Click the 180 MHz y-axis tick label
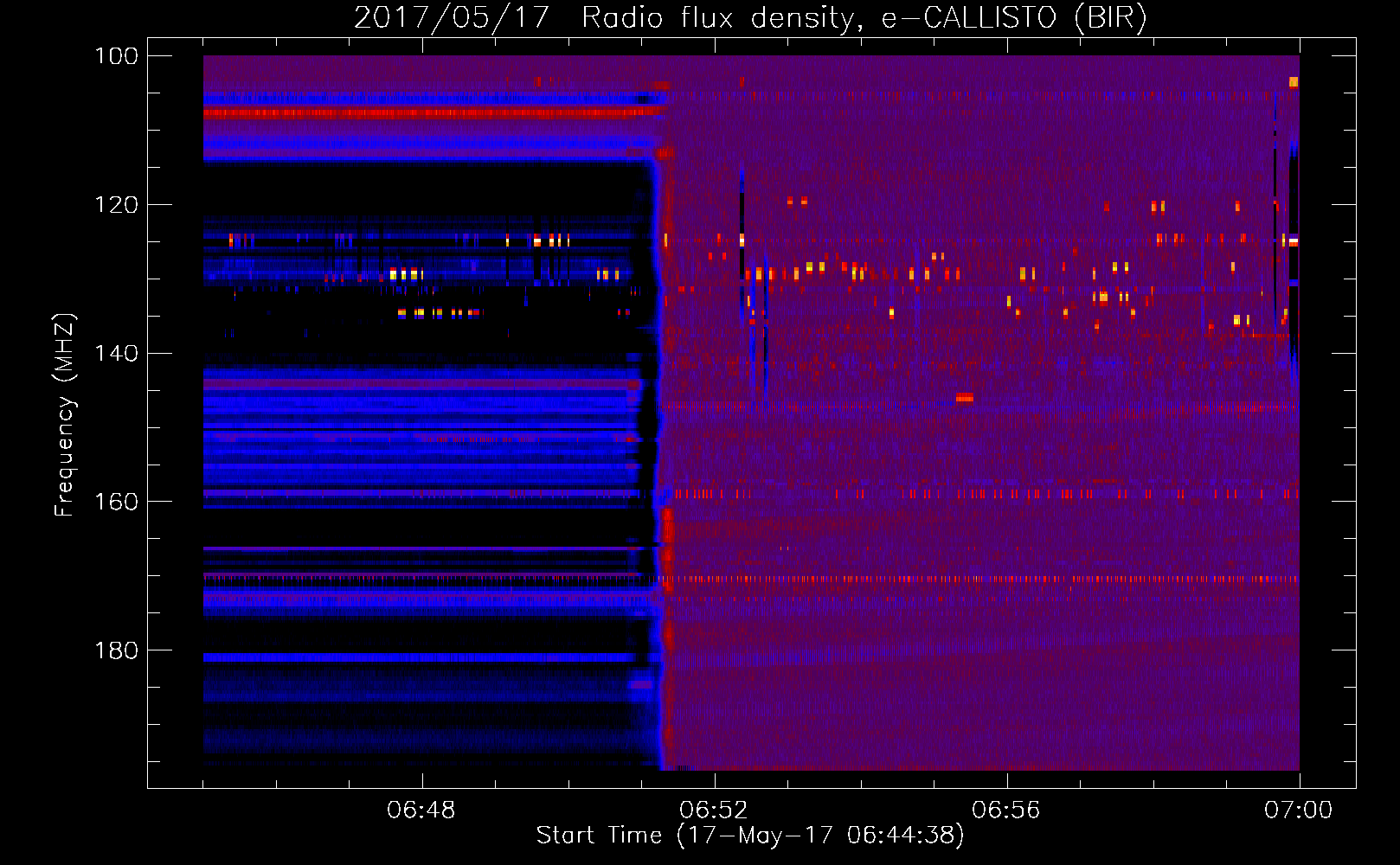 [x=117, y=650]
